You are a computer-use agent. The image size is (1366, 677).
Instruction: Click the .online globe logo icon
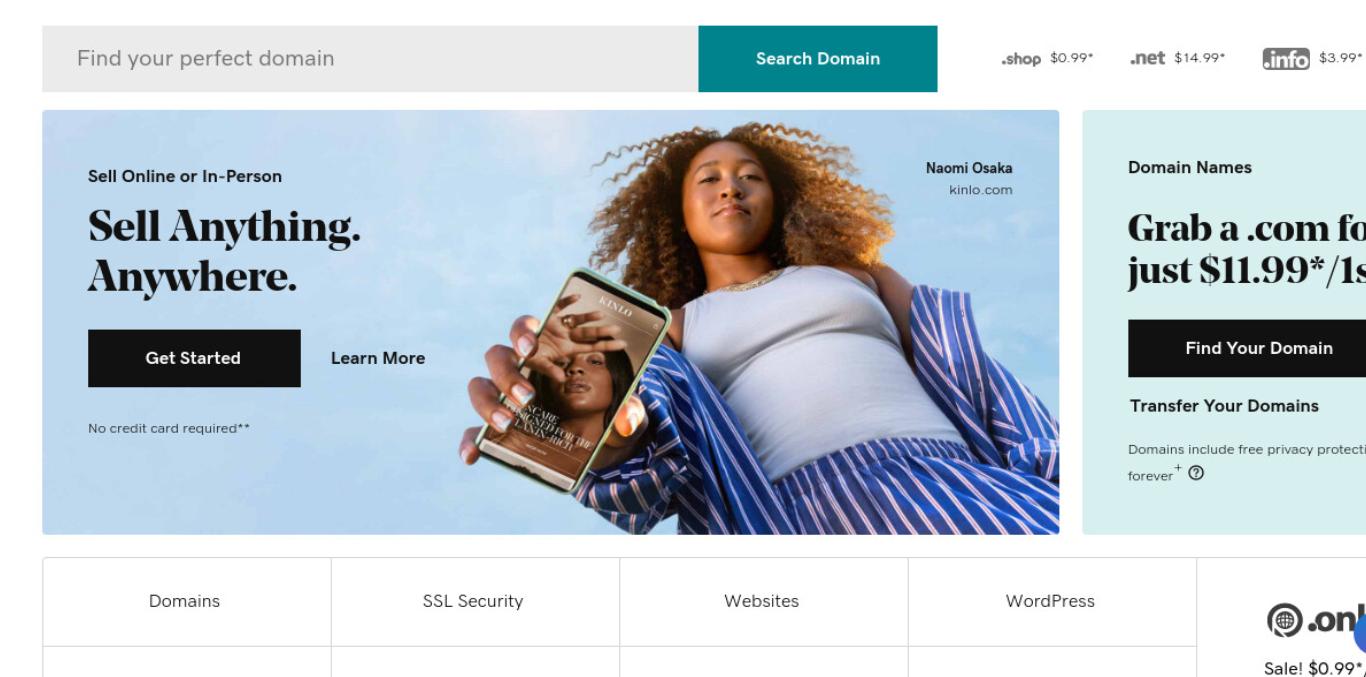pos(1283,621)
